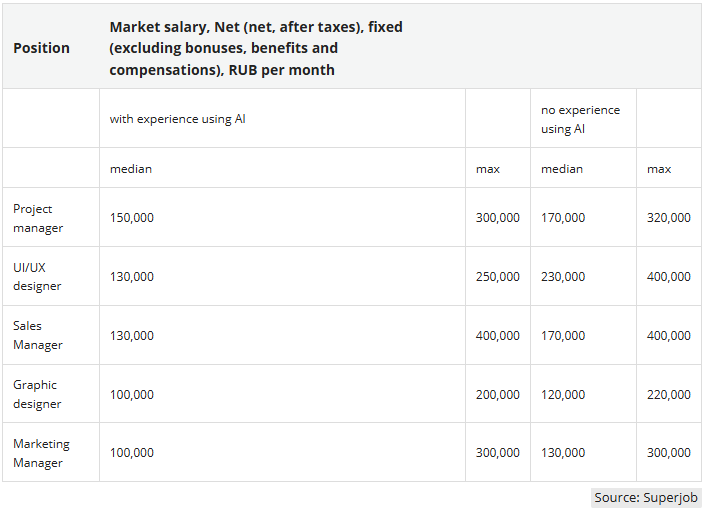Select the 320,000 max salary cell

coord(669,218)
